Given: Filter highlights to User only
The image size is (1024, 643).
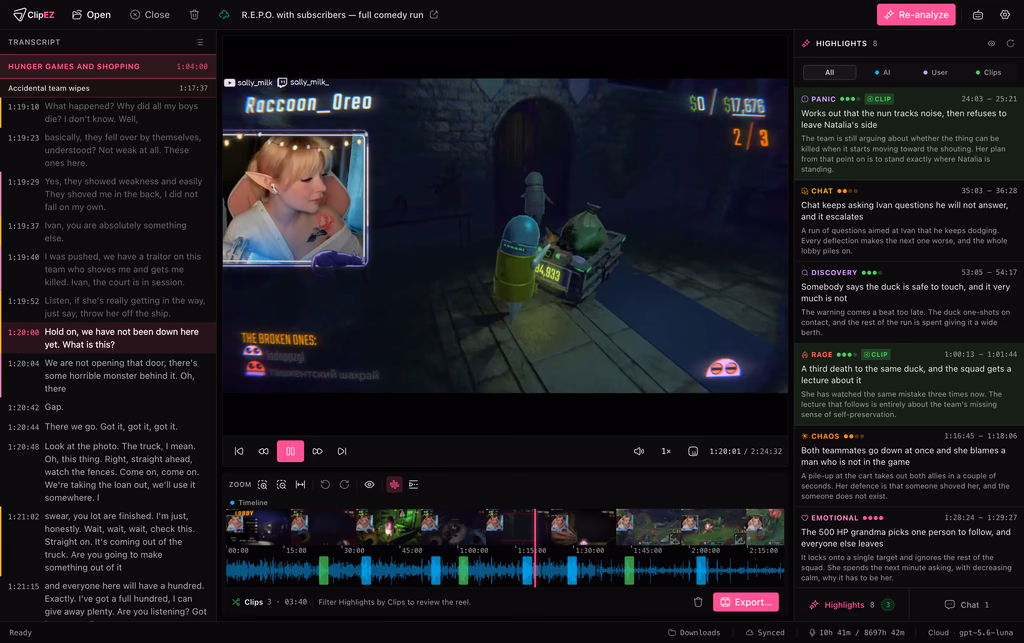Looking at the screenshot, I should (x=935, y=72).
